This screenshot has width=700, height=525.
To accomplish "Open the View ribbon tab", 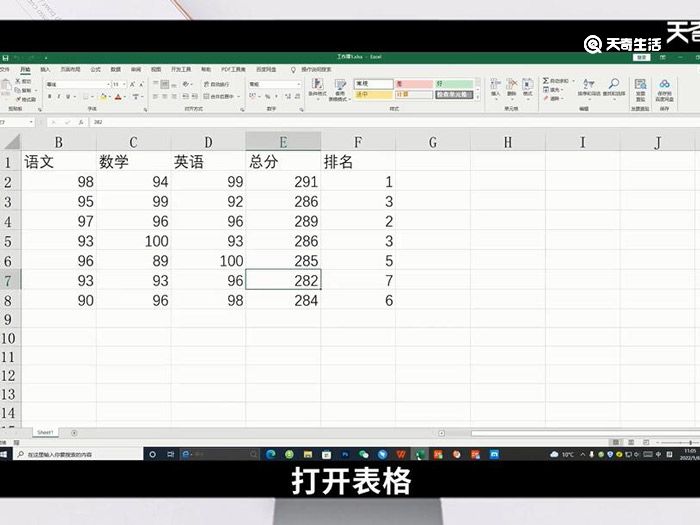I will pyautogui.click(x=156, y=70).
